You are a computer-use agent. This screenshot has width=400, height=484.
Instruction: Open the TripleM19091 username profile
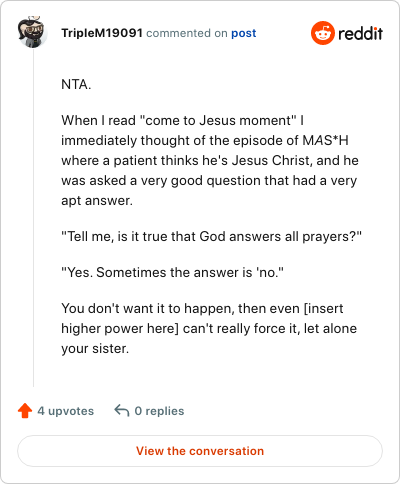102,33
